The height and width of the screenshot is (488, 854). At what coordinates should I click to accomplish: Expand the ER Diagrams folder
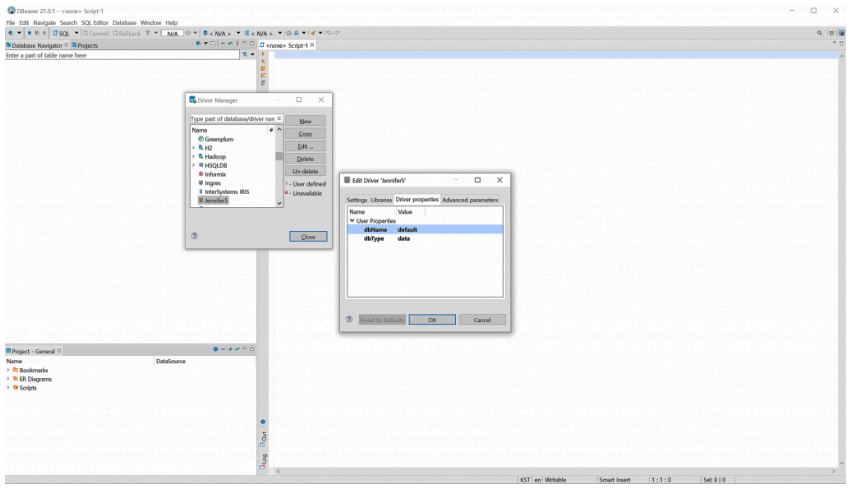[x=8, y=379]
